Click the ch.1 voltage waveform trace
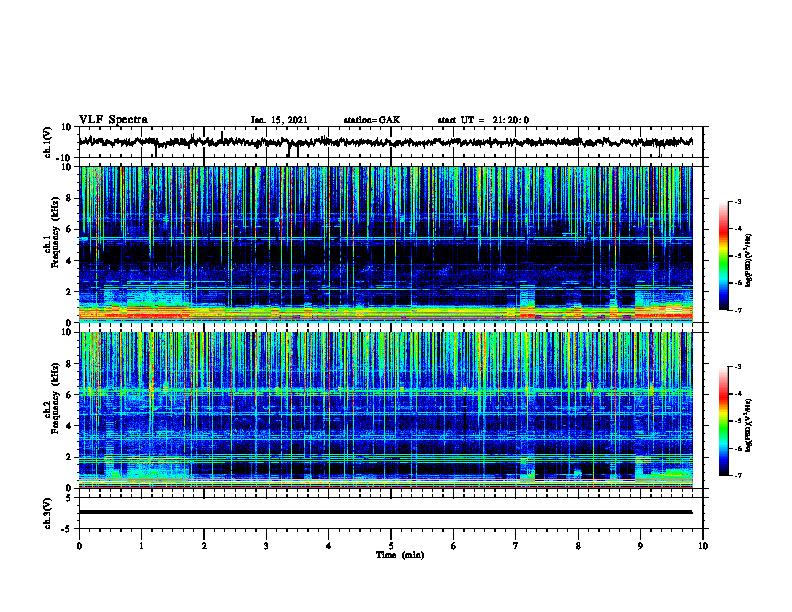792x612 pixels. [385, 142]
